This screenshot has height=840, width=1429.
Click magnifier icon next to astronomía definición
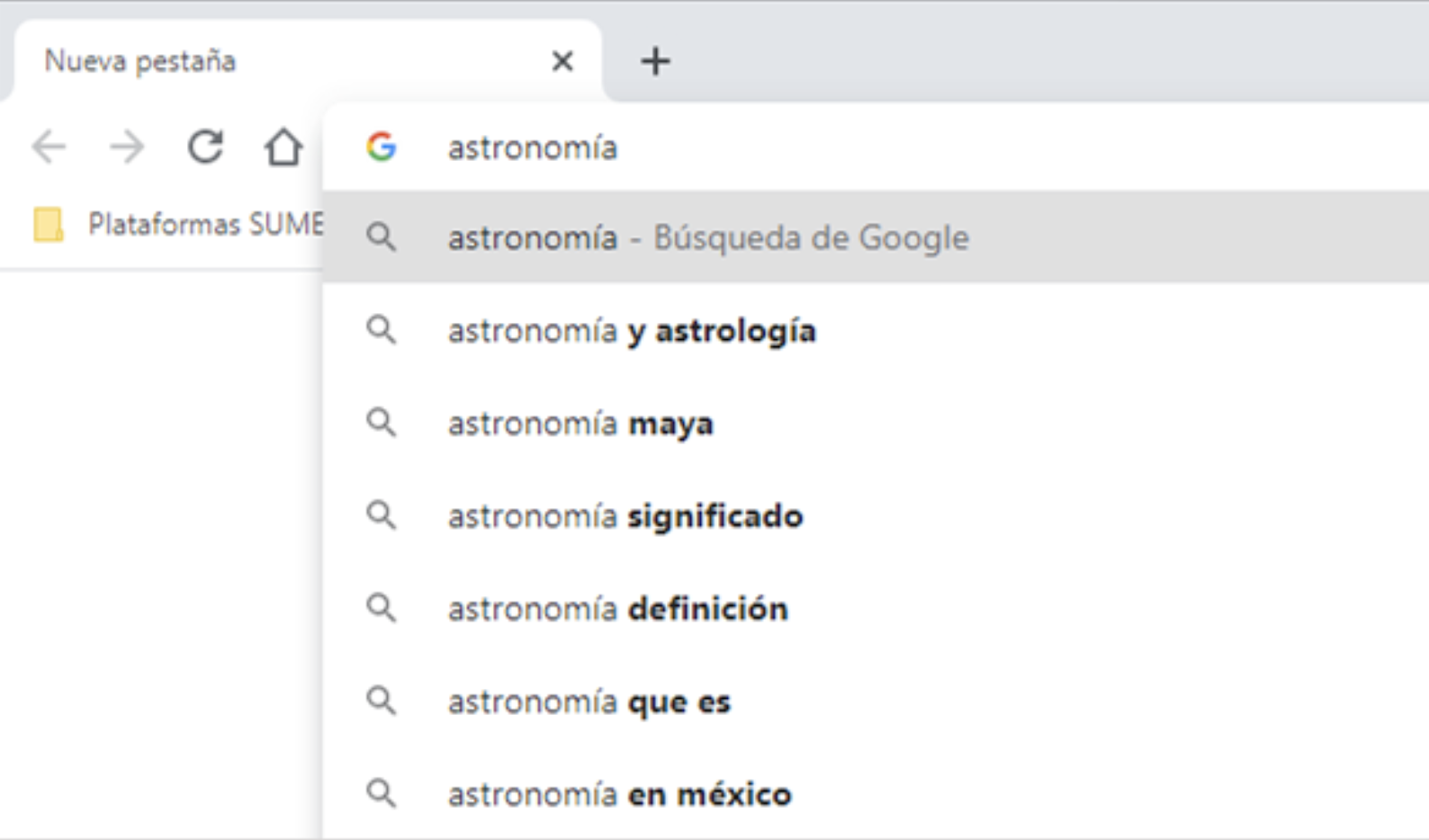click(382, 608)
